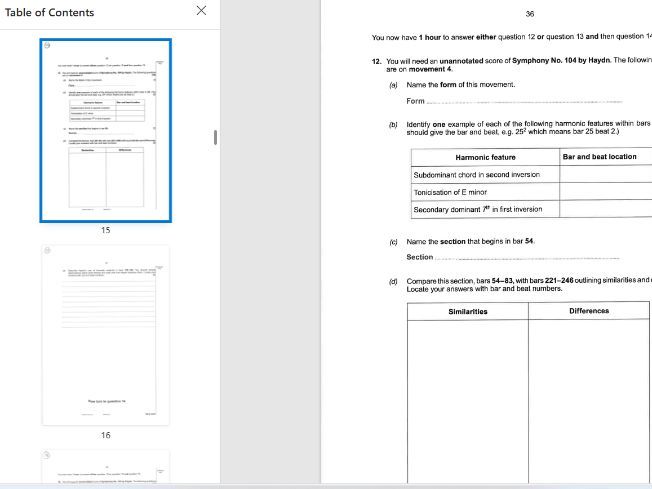Click the empty area under Differences
The image size is (652, 489).
coord(590,400)
